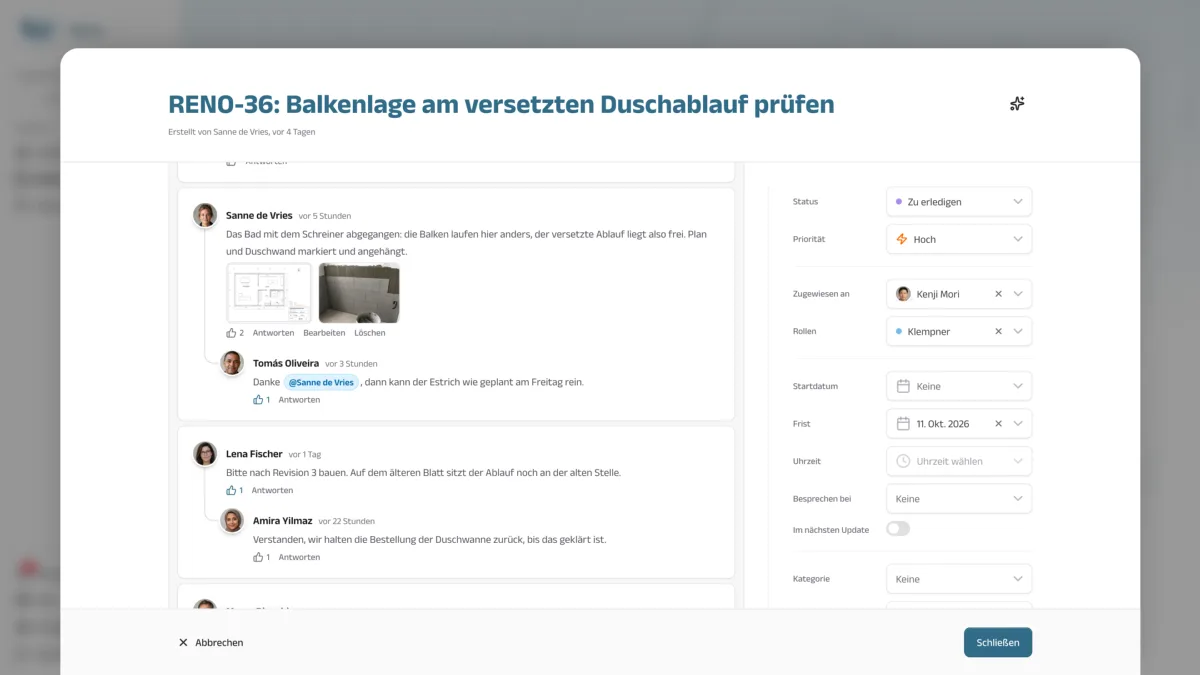This screenshot has height=675, width=1200.
Task: Open the Kategorie dropdown
Action: point(959,579)
